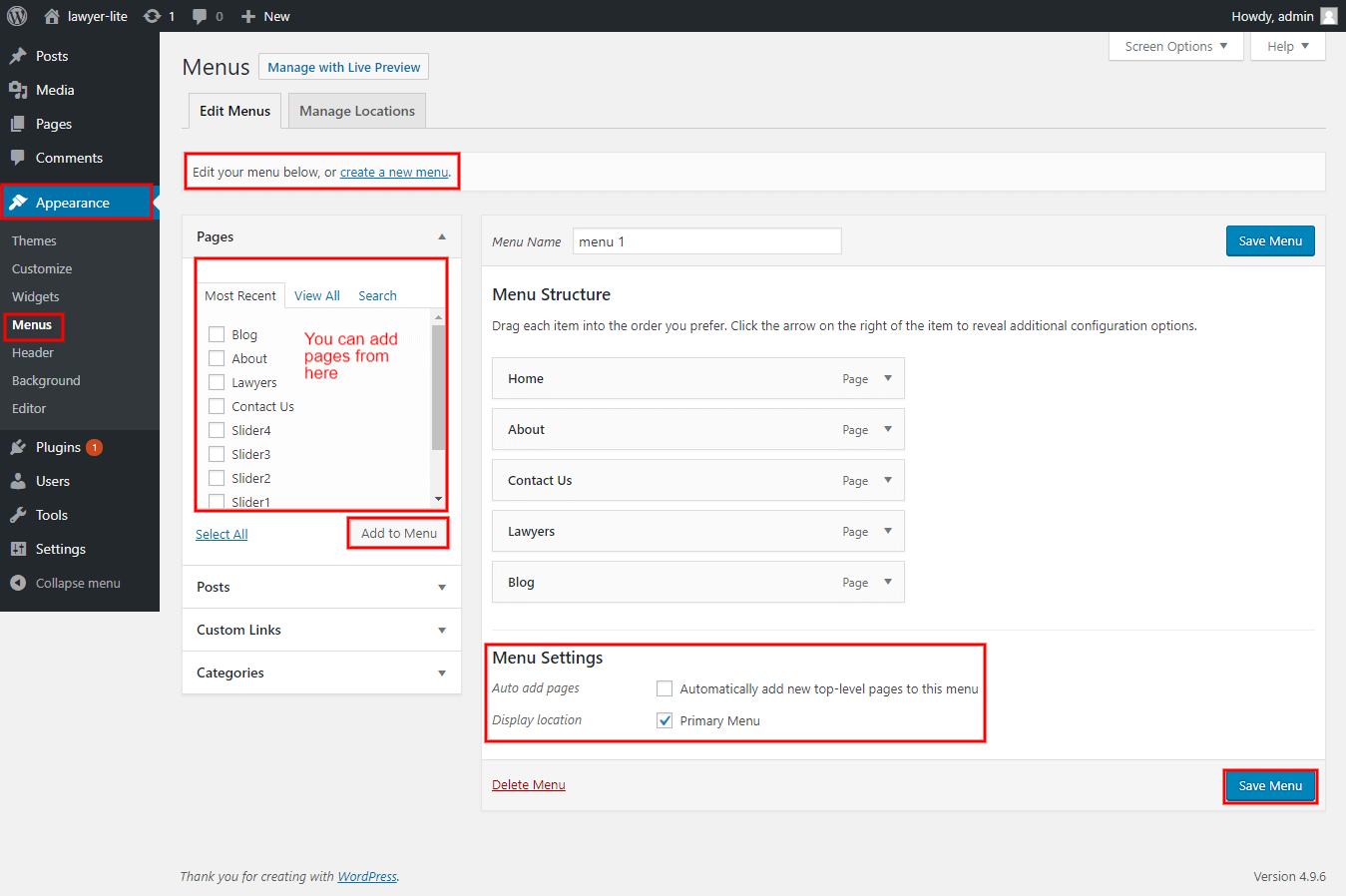The width and height of the screenshot is (1346, 896).
Task: Switch to the Manage Locations tab
Action: coord(357,111)
